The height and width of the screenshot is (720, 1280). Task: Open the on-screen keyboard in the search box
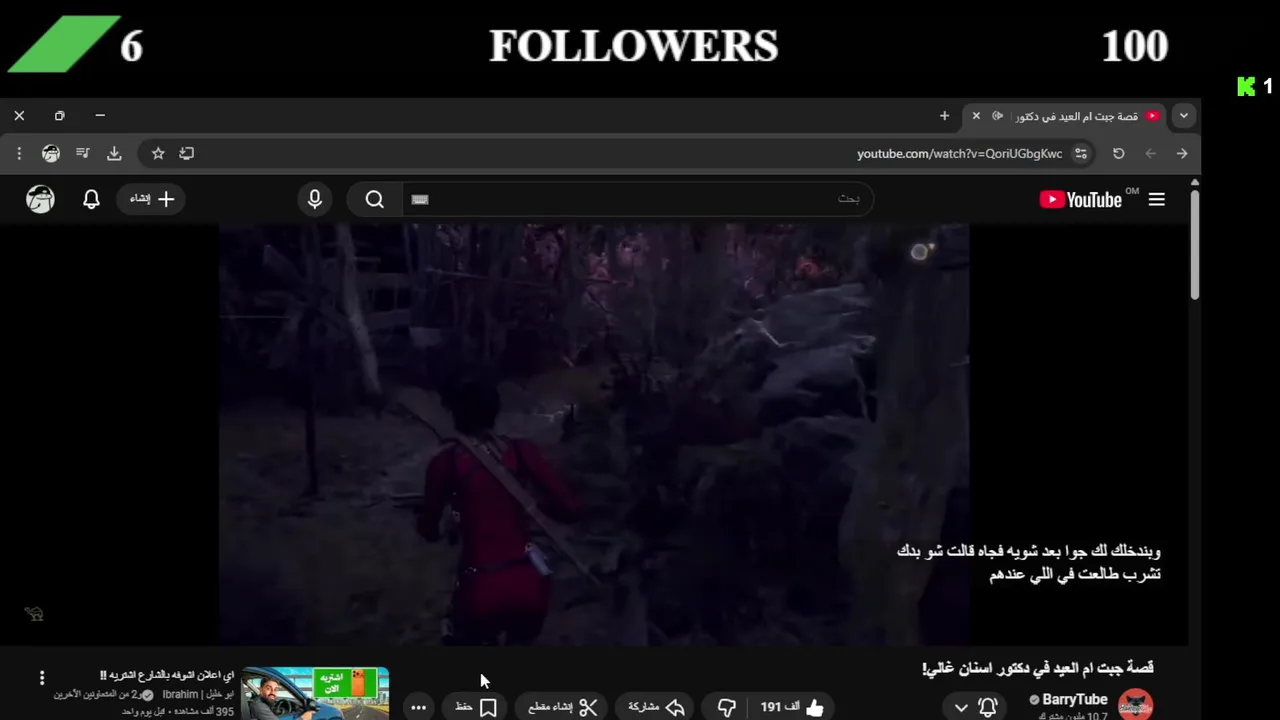click(x=420, y=199)
